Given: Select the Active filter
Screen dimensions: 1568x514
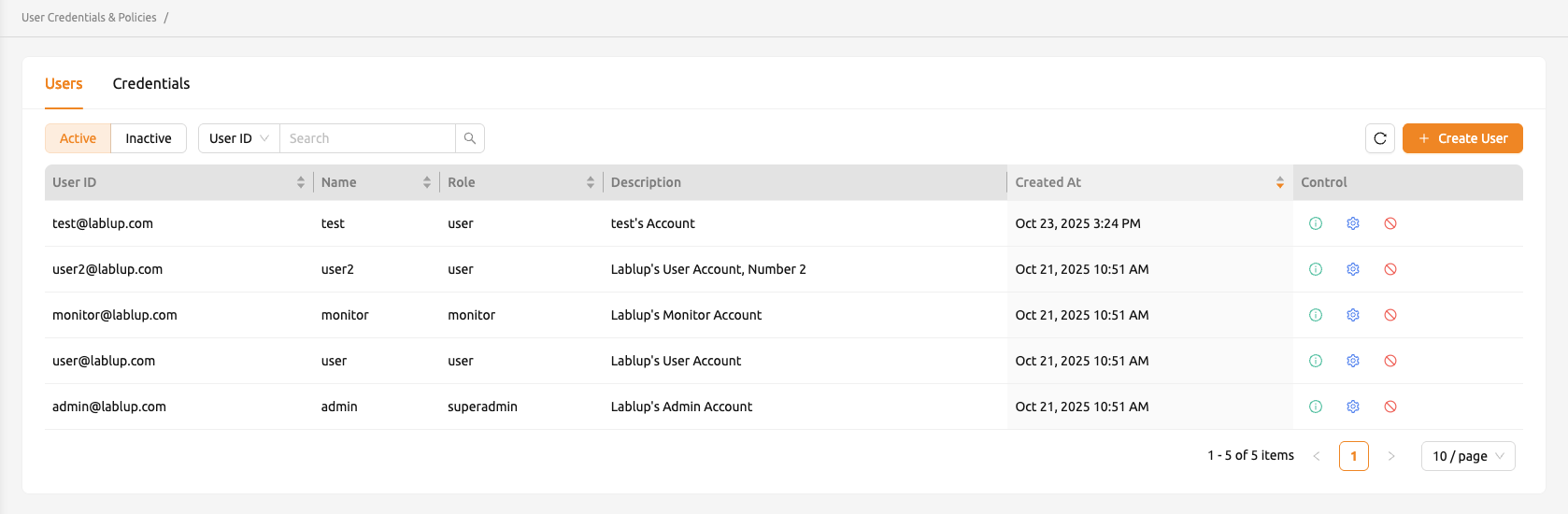Looking at the screenshot, I should coord(78,138).
